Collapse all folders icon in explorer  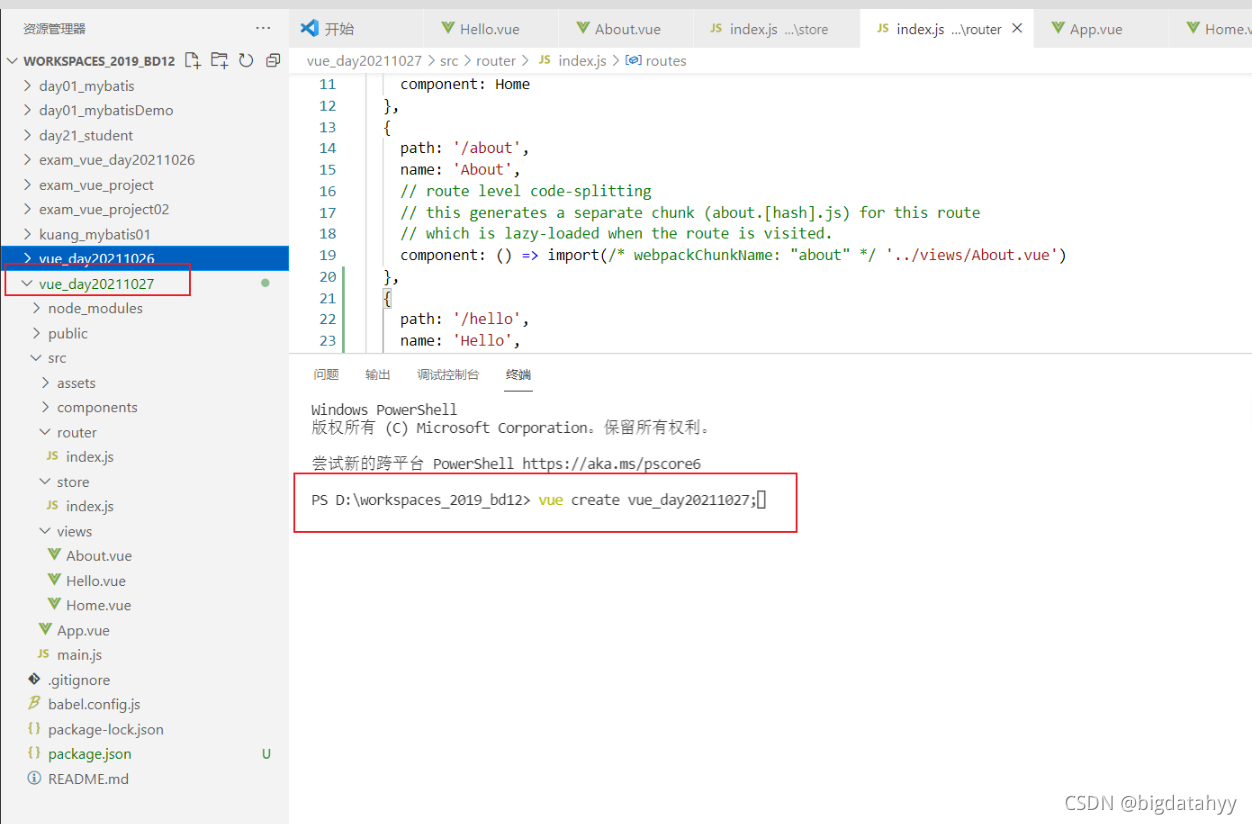(x=272, y=61)
